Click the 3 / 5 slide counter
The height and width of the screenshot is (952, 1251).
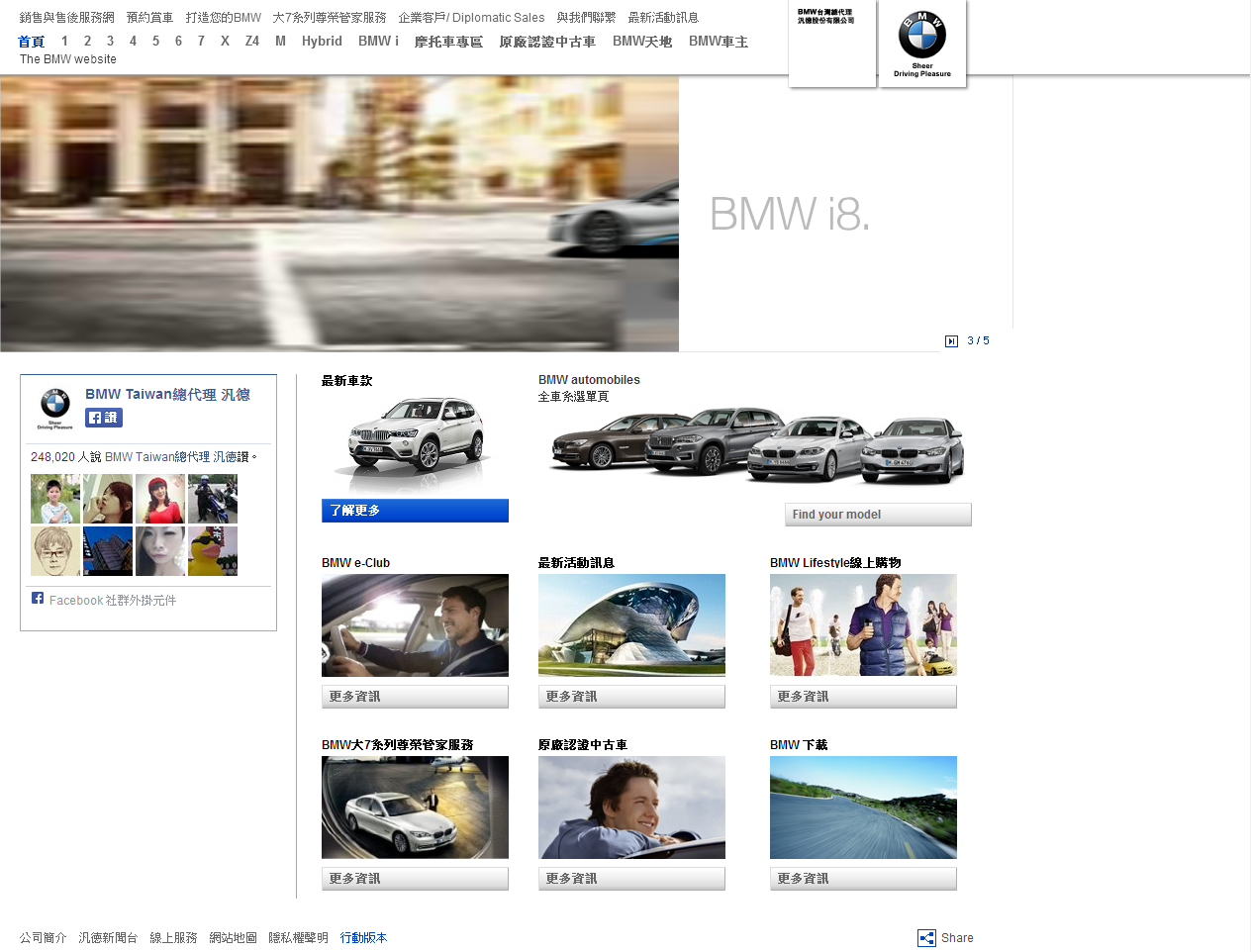tap(978, 341)
